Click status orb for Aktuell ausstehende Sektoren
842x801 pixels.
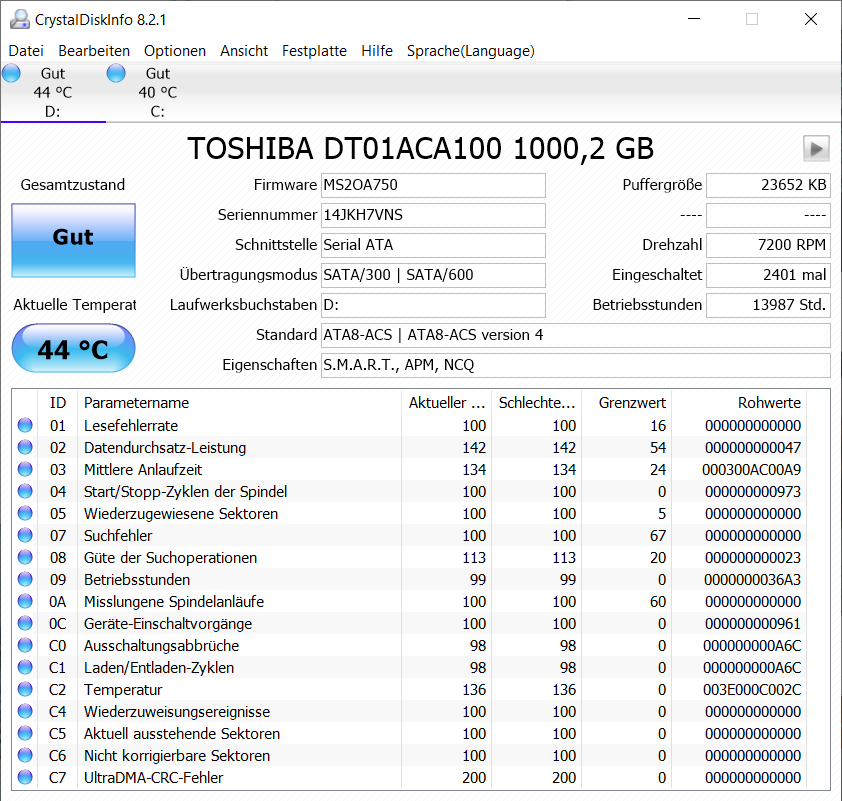pyautogui.click(x=25, y=733)
